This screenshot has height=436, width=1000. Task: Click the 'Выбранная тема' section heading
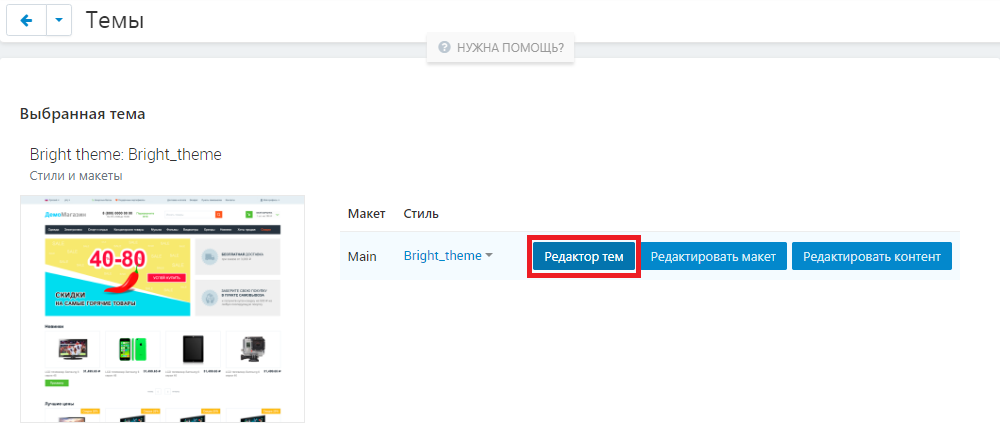point(83,114)
